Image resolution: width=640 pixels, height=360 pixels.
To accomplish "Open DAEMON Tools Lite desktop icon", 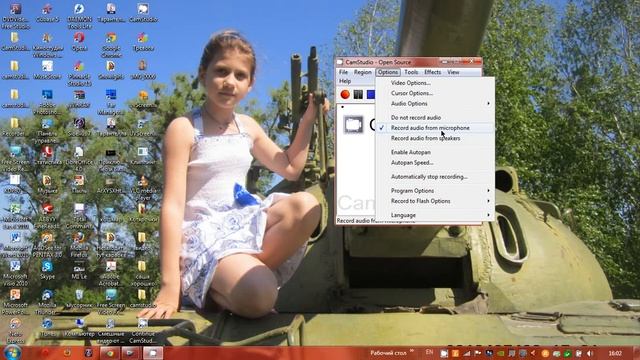I will [79, 16].
